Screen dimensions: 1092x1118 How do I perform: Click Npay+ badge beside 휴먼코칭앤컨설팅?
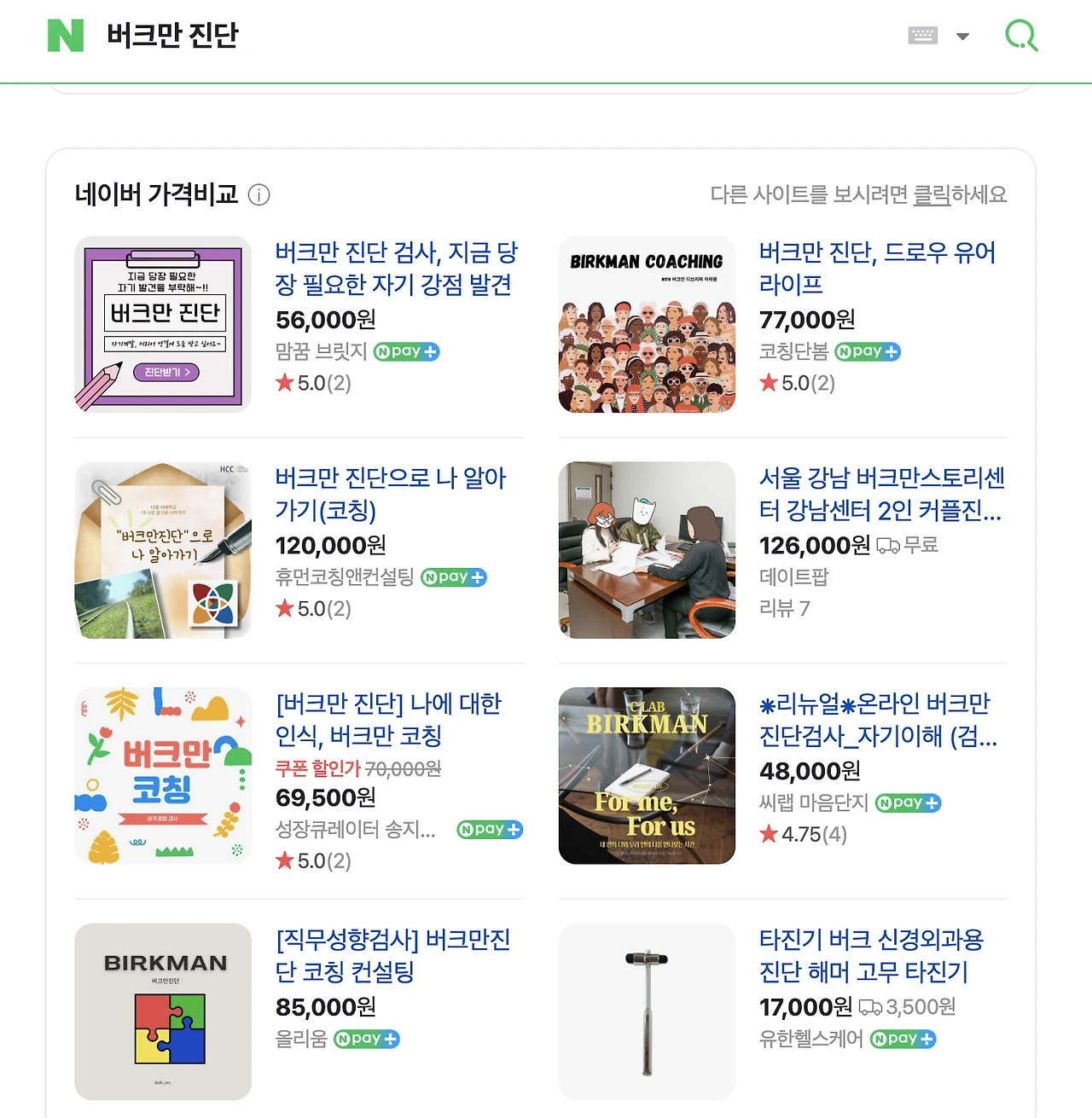tap(453, 577)
